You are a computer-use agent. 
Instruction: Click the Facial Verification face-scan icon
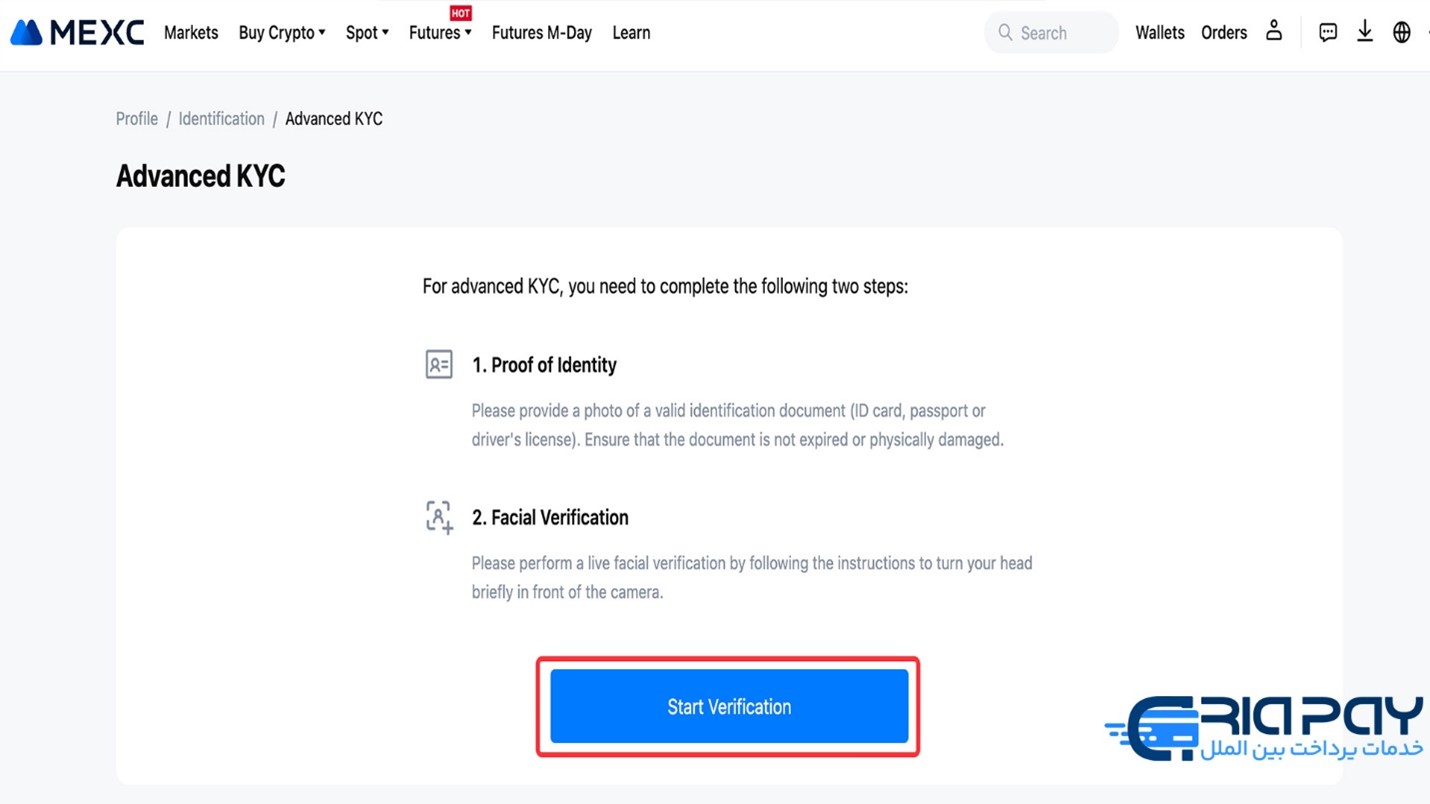click(x=439, y=517)
